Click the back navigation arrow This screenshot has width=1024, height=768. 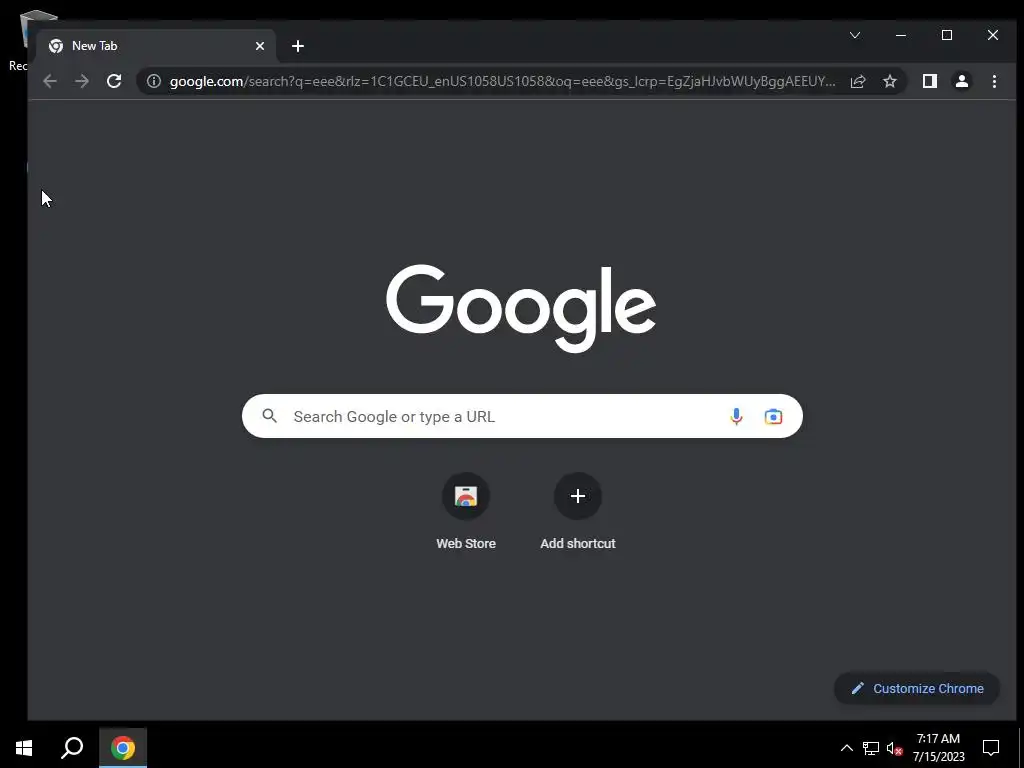click(50, 81)
